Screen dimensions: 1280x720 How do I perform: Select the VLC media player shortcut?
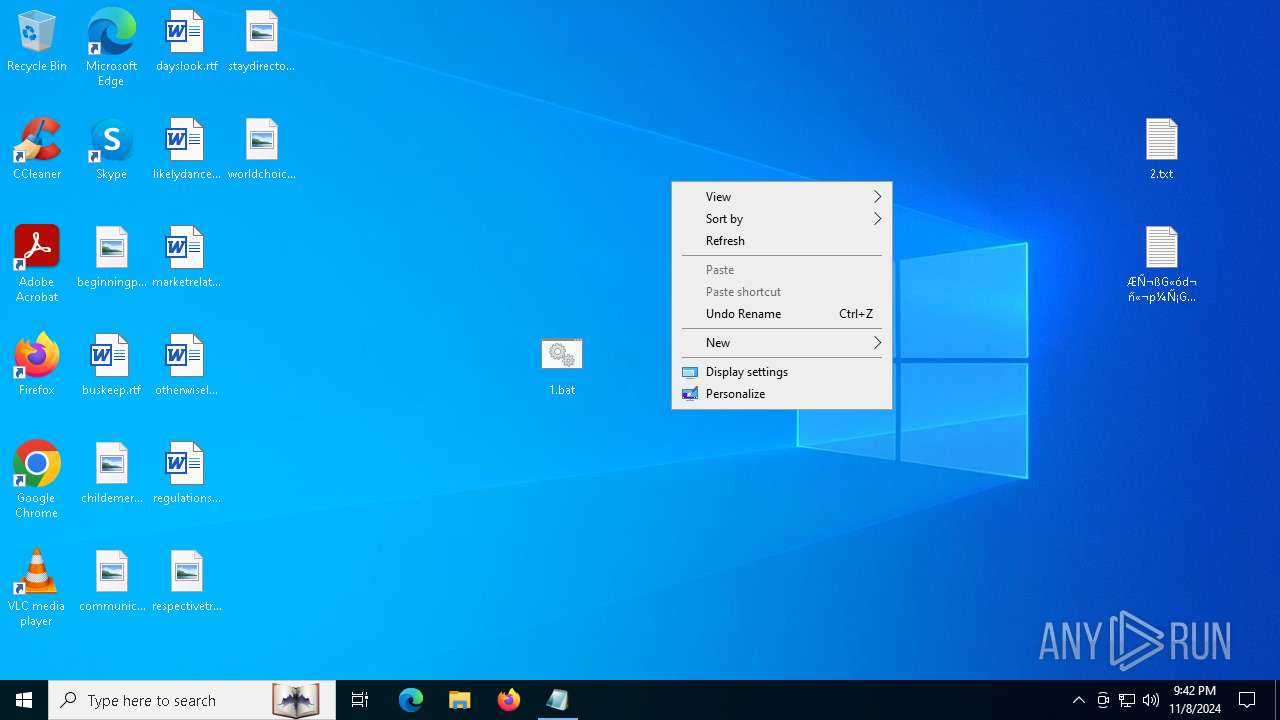click(37, 588)
